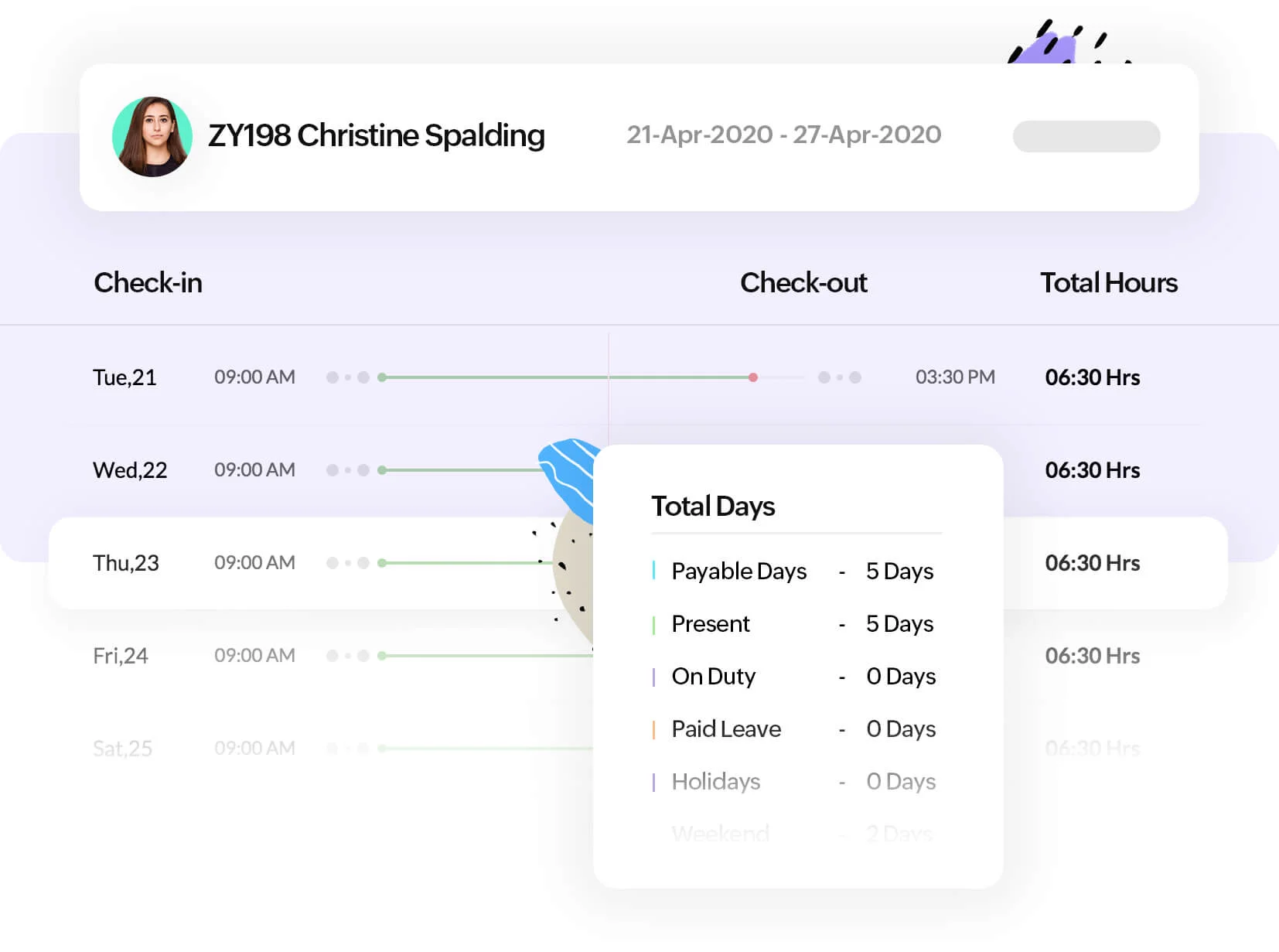
Task: Click the Holidays row in summary
Action: [x=793, y=782]
